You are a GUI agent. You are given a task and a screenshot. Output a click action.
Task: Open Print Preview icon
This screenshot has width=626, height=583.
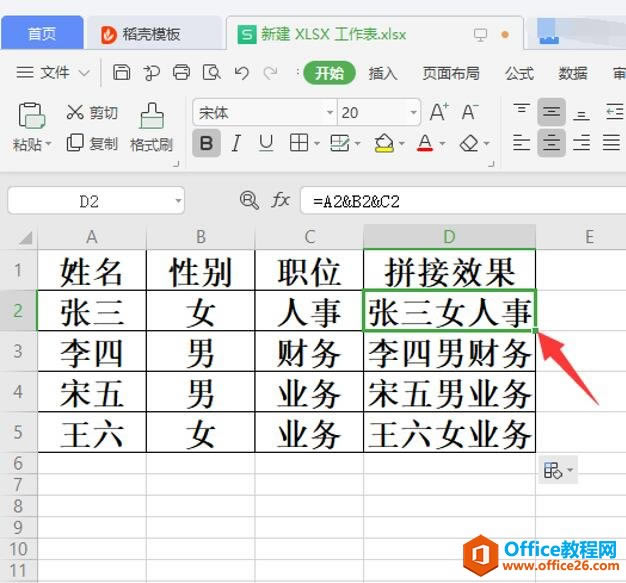pyautogui.click(x=211, y=73)
